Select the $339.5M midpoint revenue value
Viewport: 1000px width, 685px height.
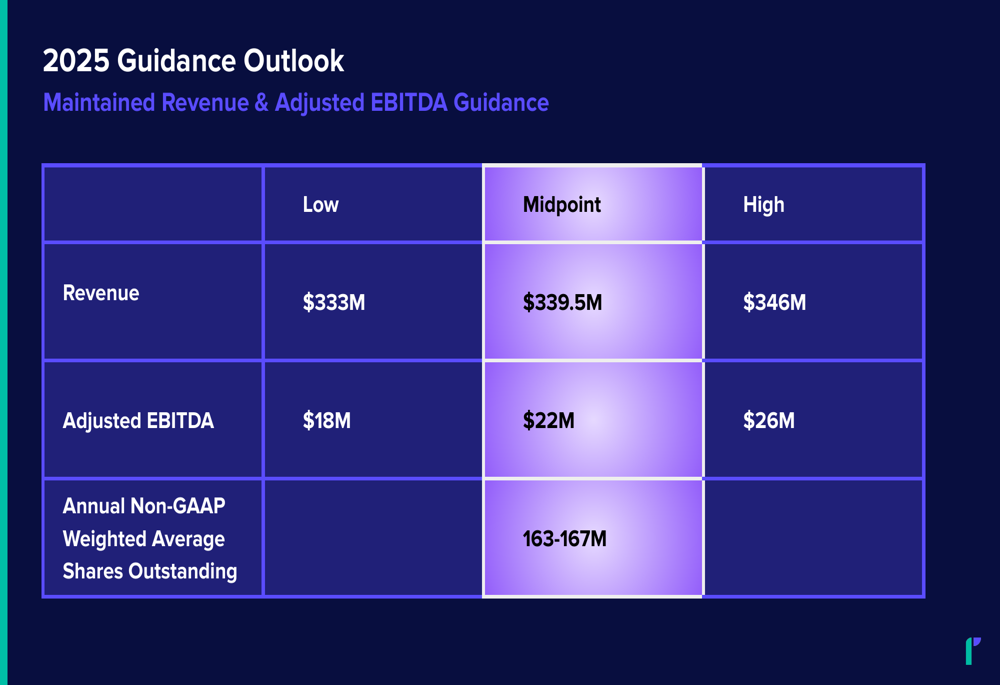click(x=562, y=302)
